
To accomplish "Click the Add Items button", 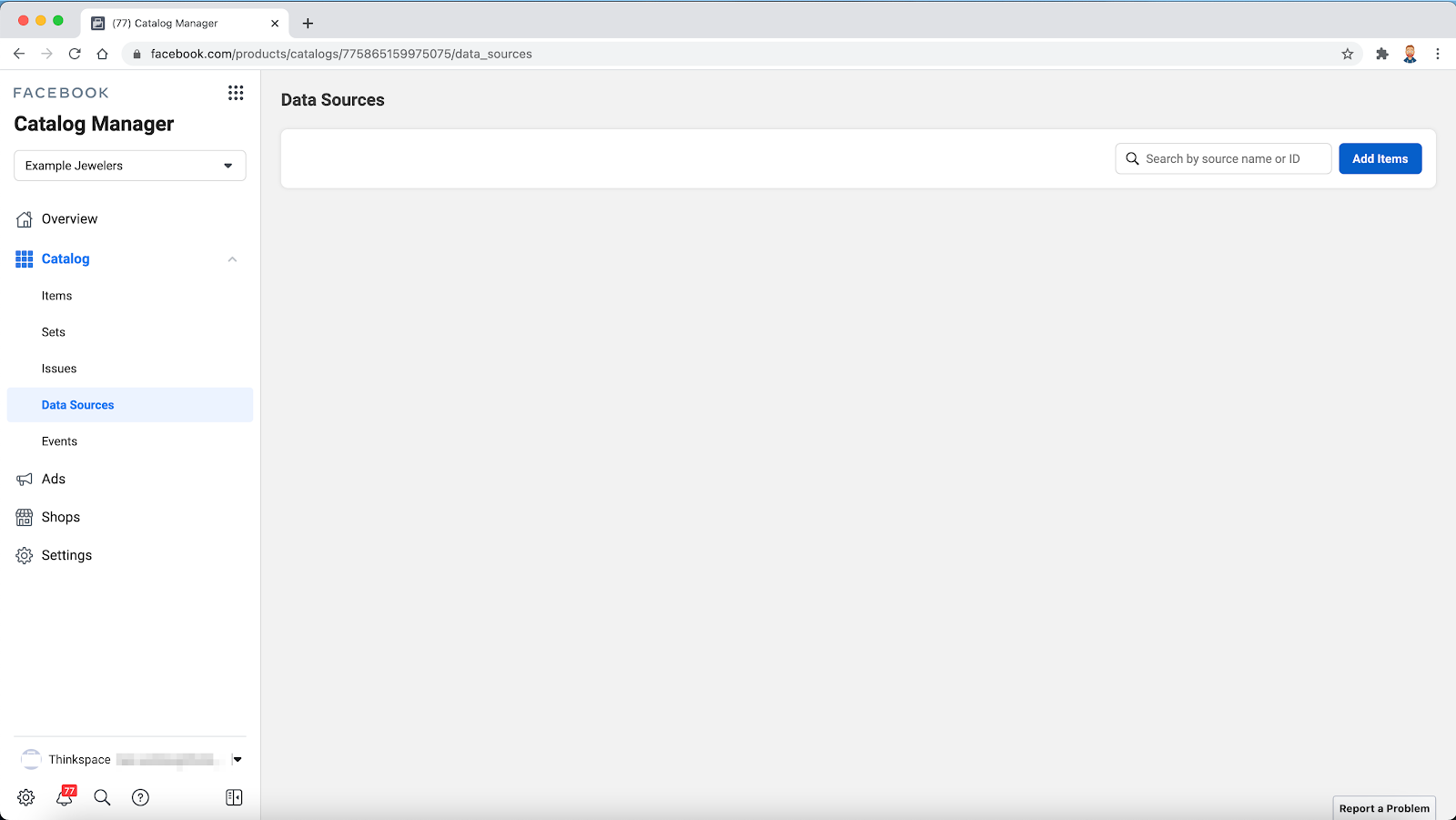I will pyautogui.click(x=1380, y=158).
